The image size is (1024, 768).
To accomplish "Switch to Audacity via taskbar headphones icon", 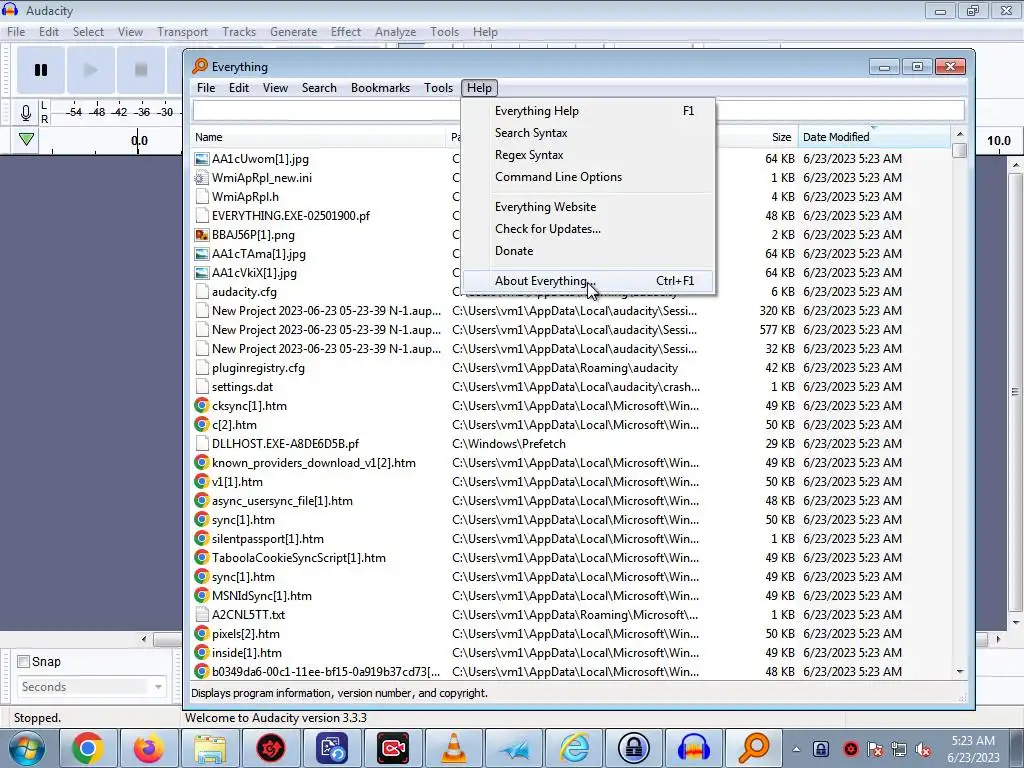I will pyautogui.click(x=694, y=748).
